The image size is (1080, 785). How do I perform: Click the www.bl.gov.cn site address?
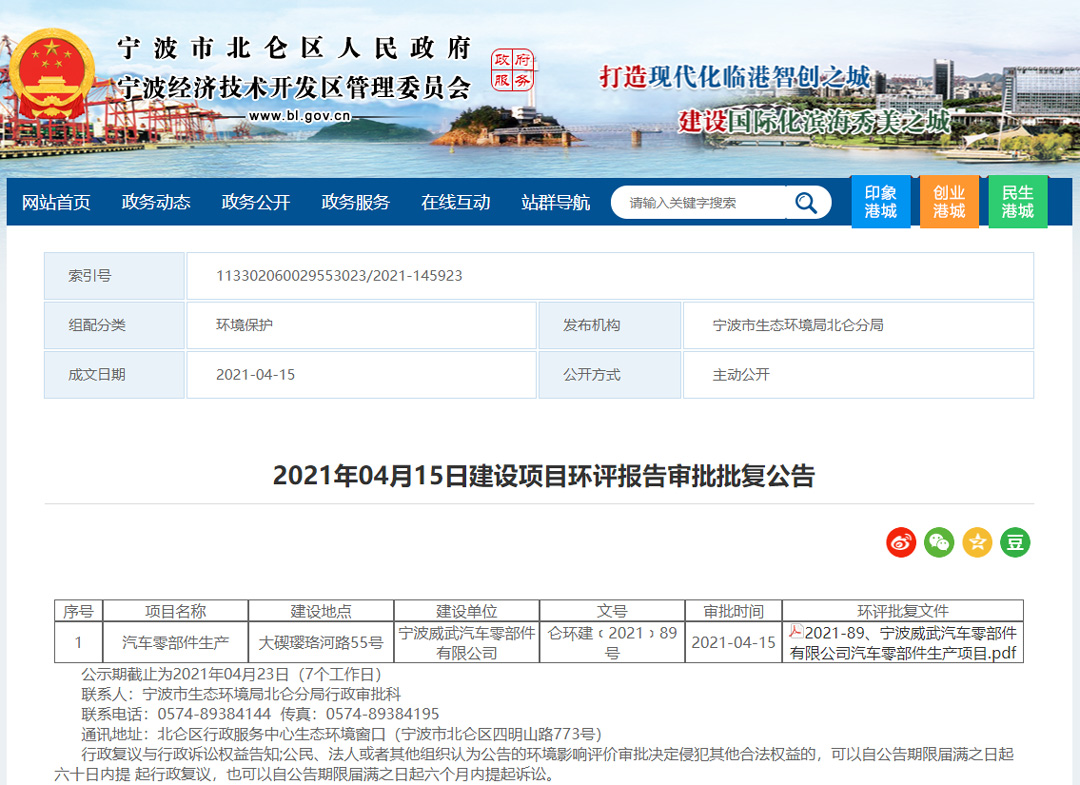(299, 116)
